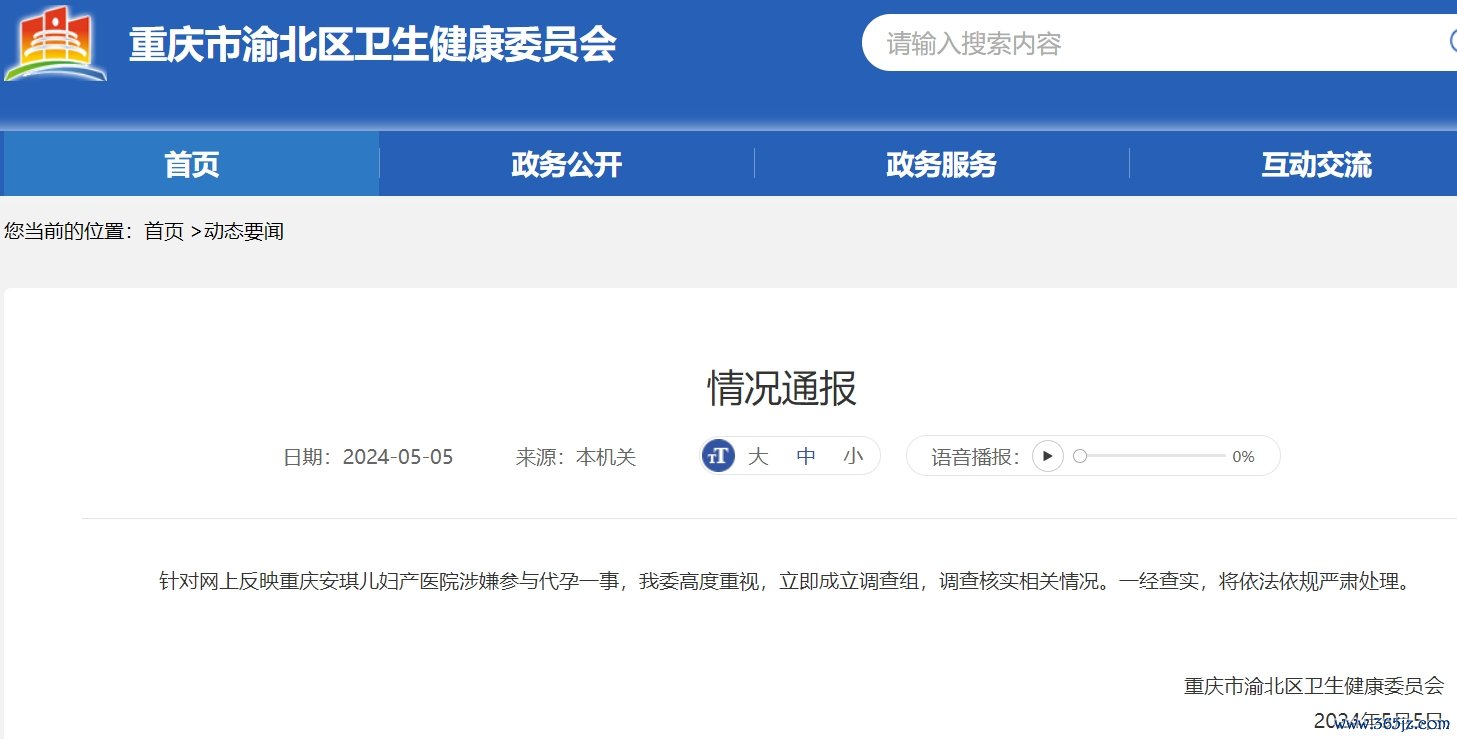The width and height of the screenshot is (1457, 739).
Task: Click the font size тT icon
Action: click(718, 456)
